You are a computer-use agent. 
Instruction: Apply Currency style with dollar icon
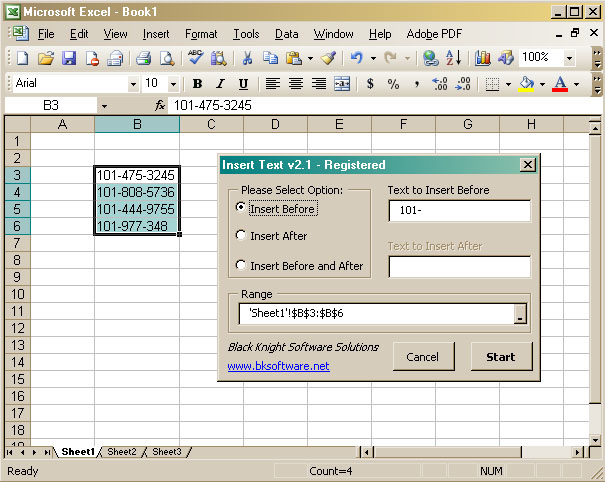click(371, 84)
